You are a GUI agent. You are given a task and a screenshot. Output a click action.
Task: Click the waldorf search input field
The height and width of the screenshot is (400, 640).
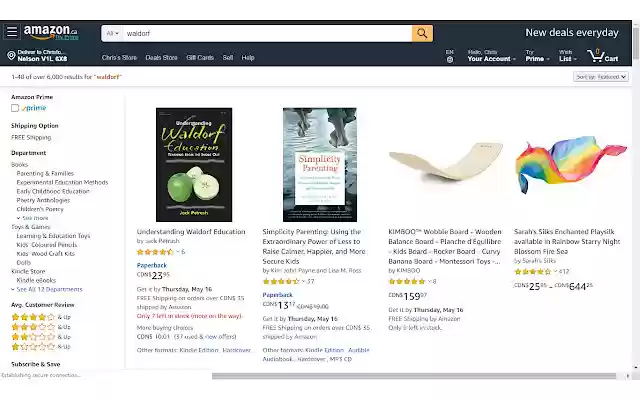point(267,33)
